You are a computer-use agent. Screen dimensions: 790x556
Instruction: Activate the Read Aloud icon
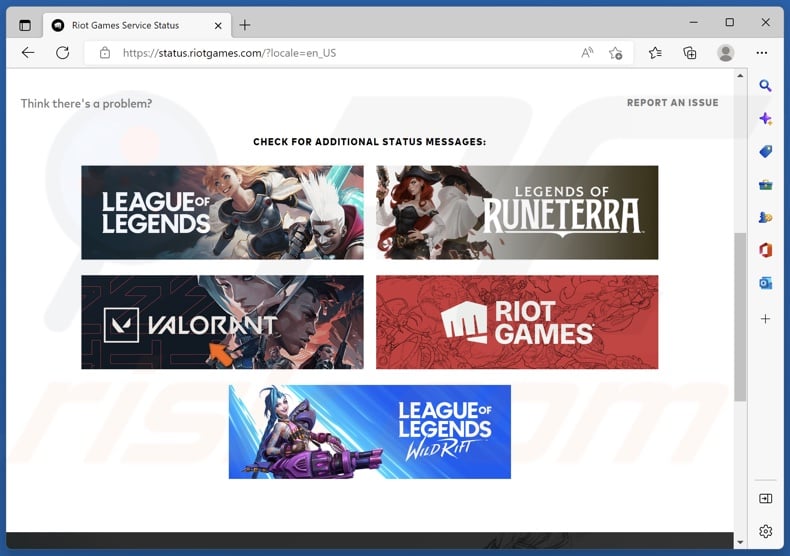587,53
